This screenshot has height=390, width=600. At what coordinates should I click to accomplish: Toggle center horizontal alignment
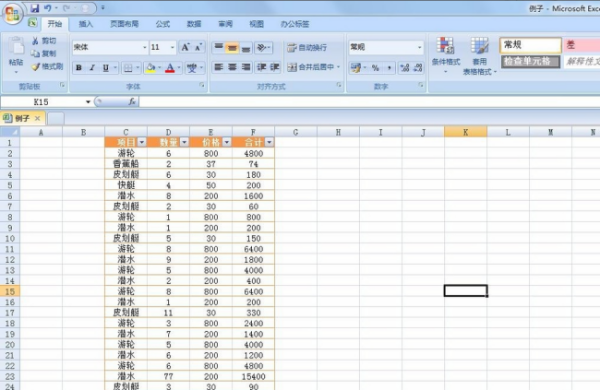(x=232, y=67)
